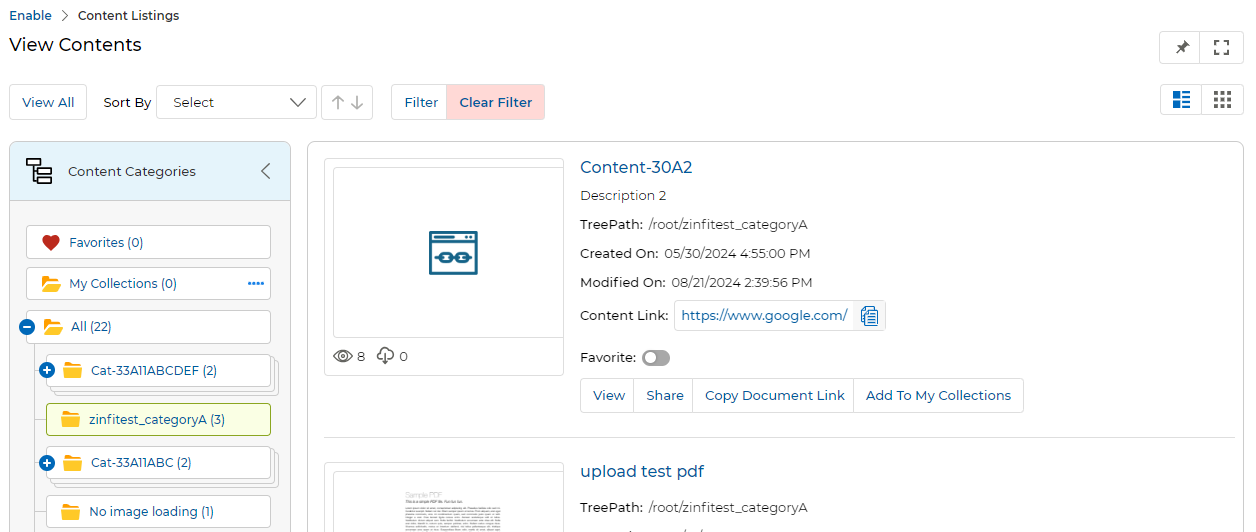The width and height of the screenshot is (1256, 532).
Task: Select My Collections (0) category
Action: [148, 284]
